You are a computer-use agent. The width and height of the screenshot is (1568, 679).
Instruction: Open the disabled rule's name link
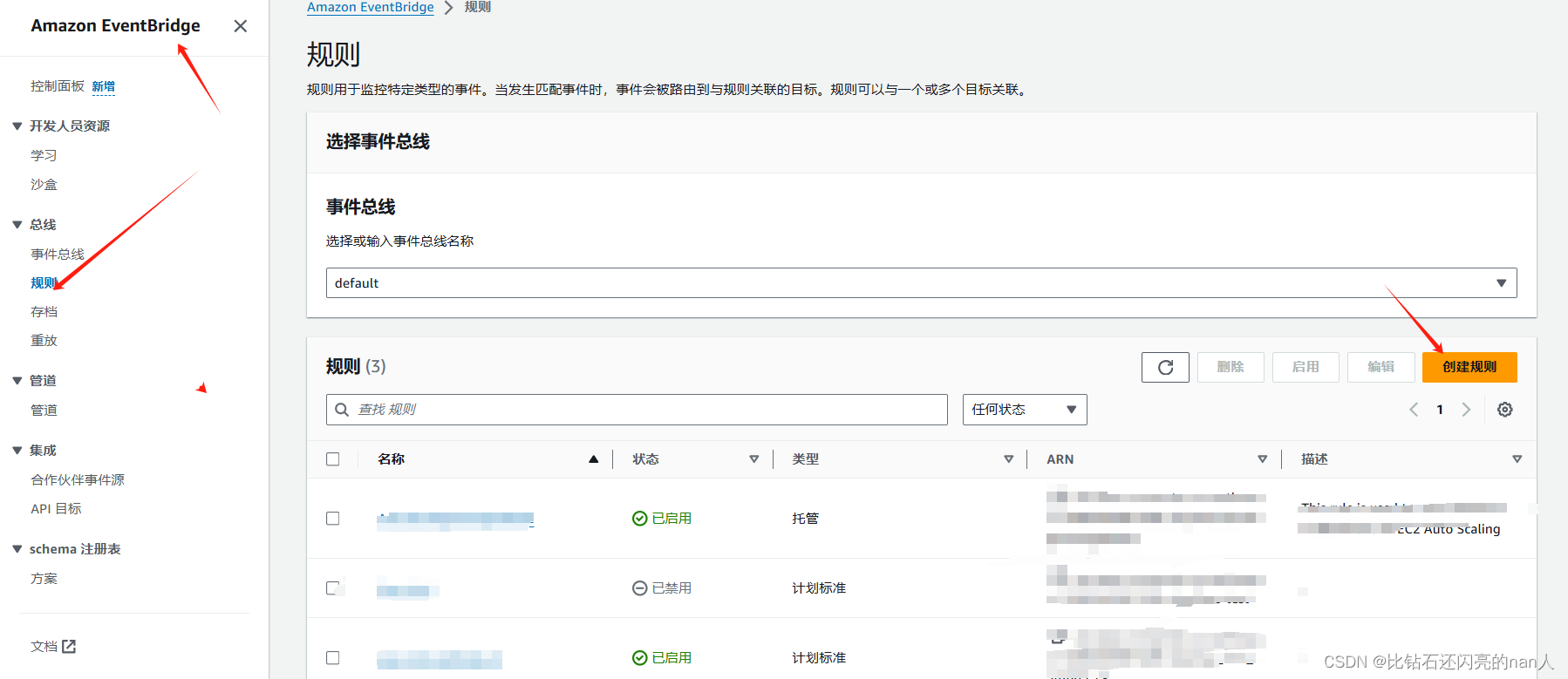click(406, 589)
